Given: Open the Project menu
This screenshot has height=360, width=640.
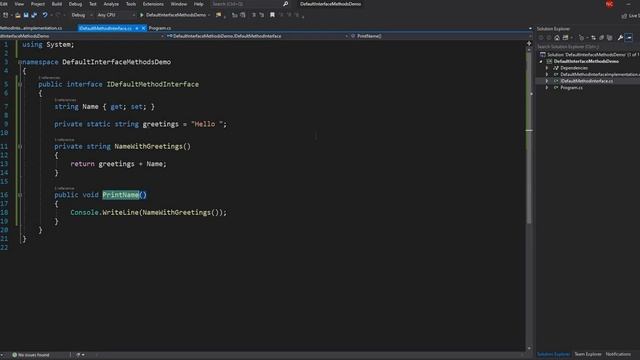Looking at the screenshot, I should coord(38,4).
